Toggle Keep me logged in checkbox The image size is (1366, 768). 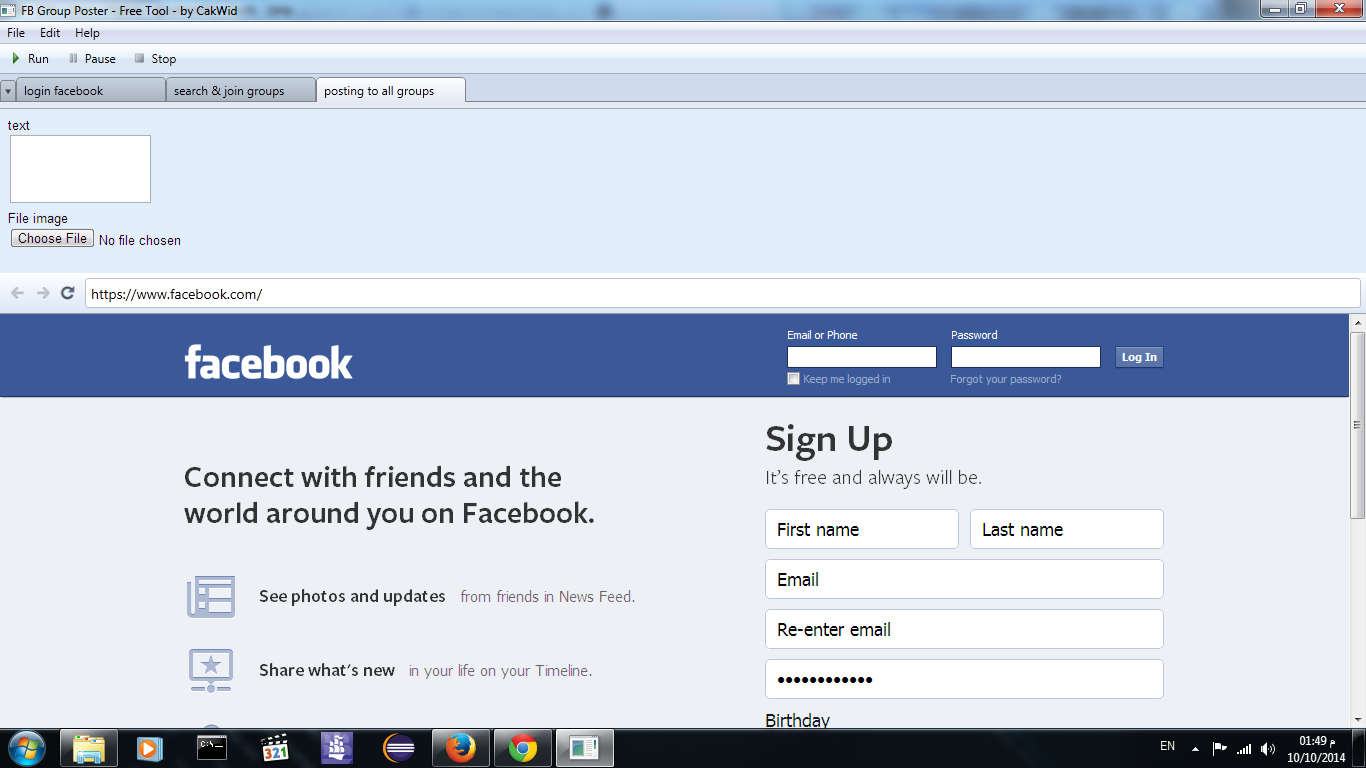click(x=794, y=379)
